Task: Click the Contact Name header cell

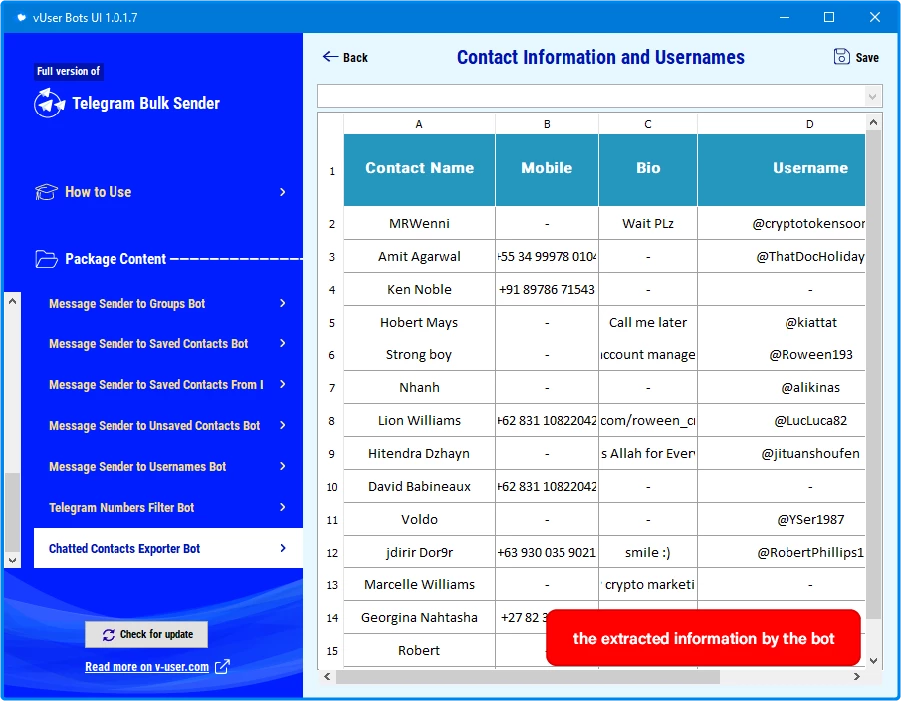Action: (x=419, y=170)
